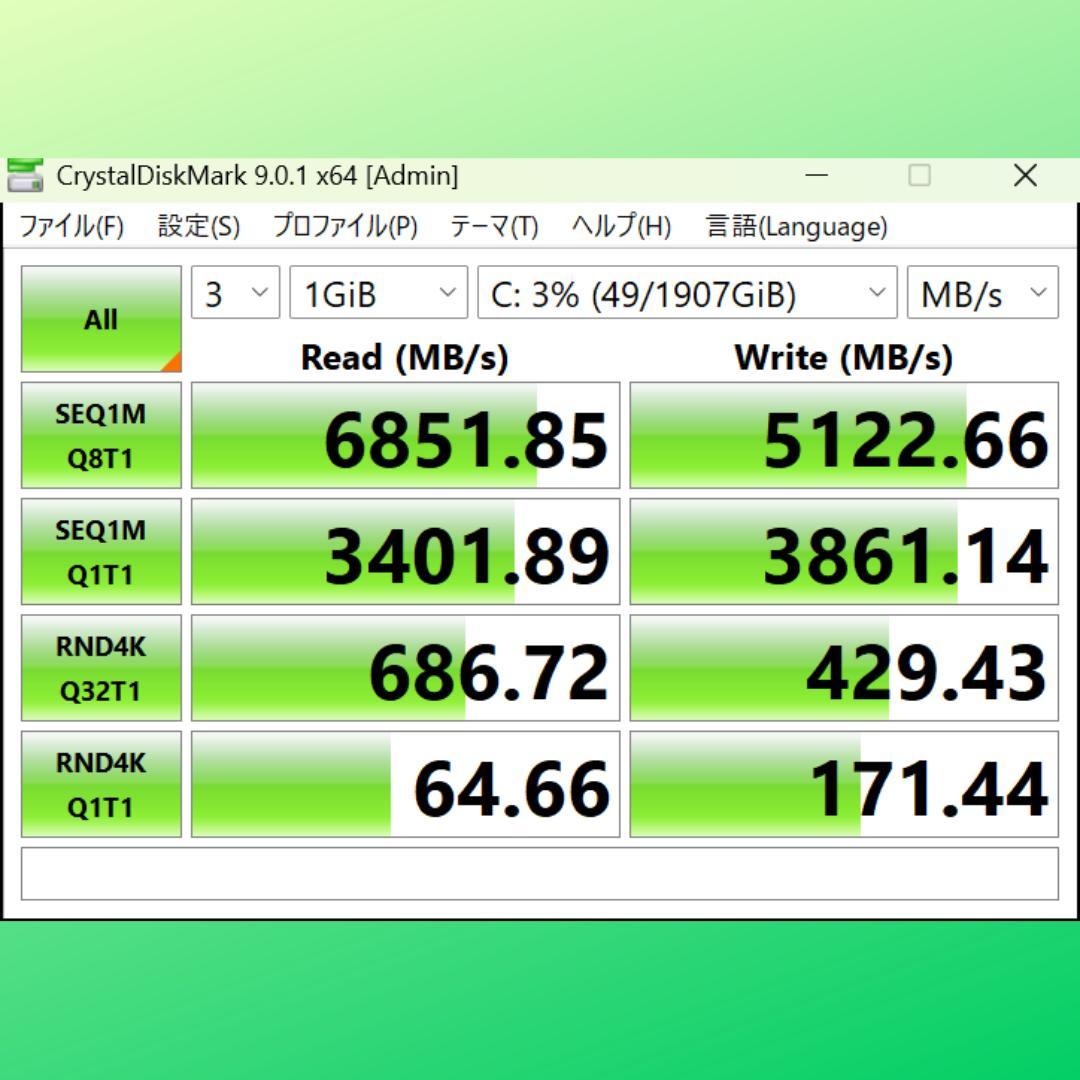Run the RND4K Q32T1 benchmark

tap(100, 667)
